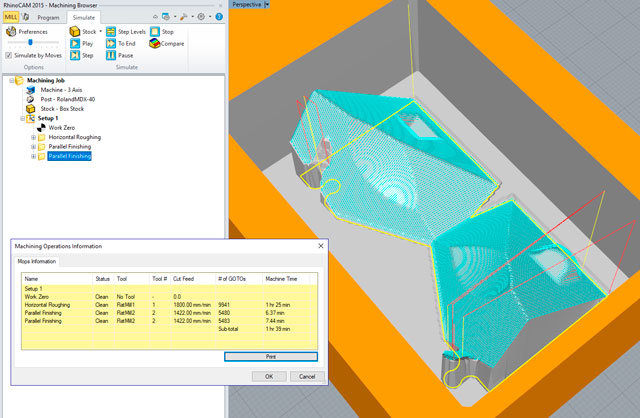
Task: Click the window/display icon in browser header
Action: [166, 17]
